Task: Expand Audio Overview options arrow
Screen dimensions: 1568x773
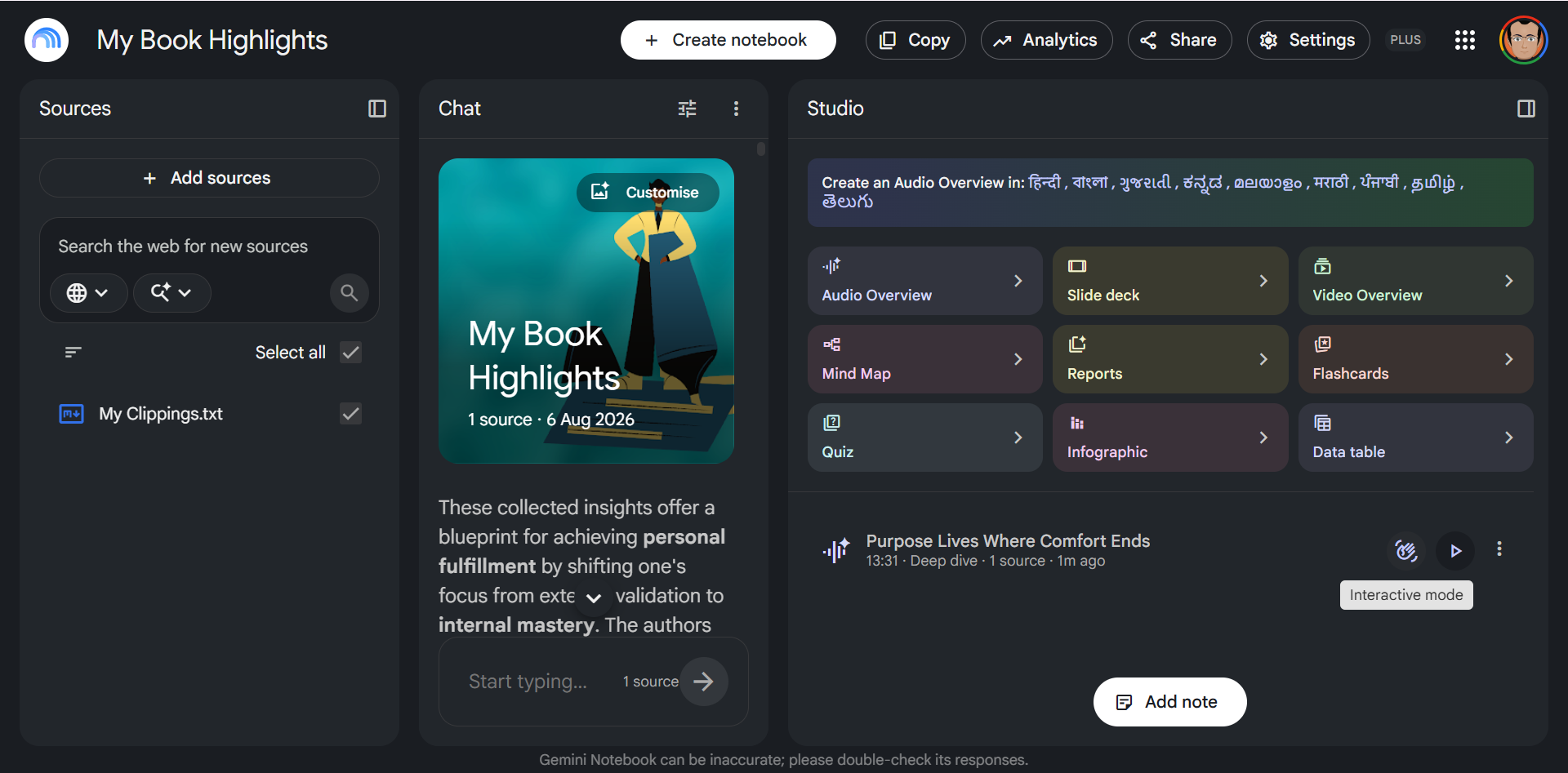Action: (x=1018, y=281)
